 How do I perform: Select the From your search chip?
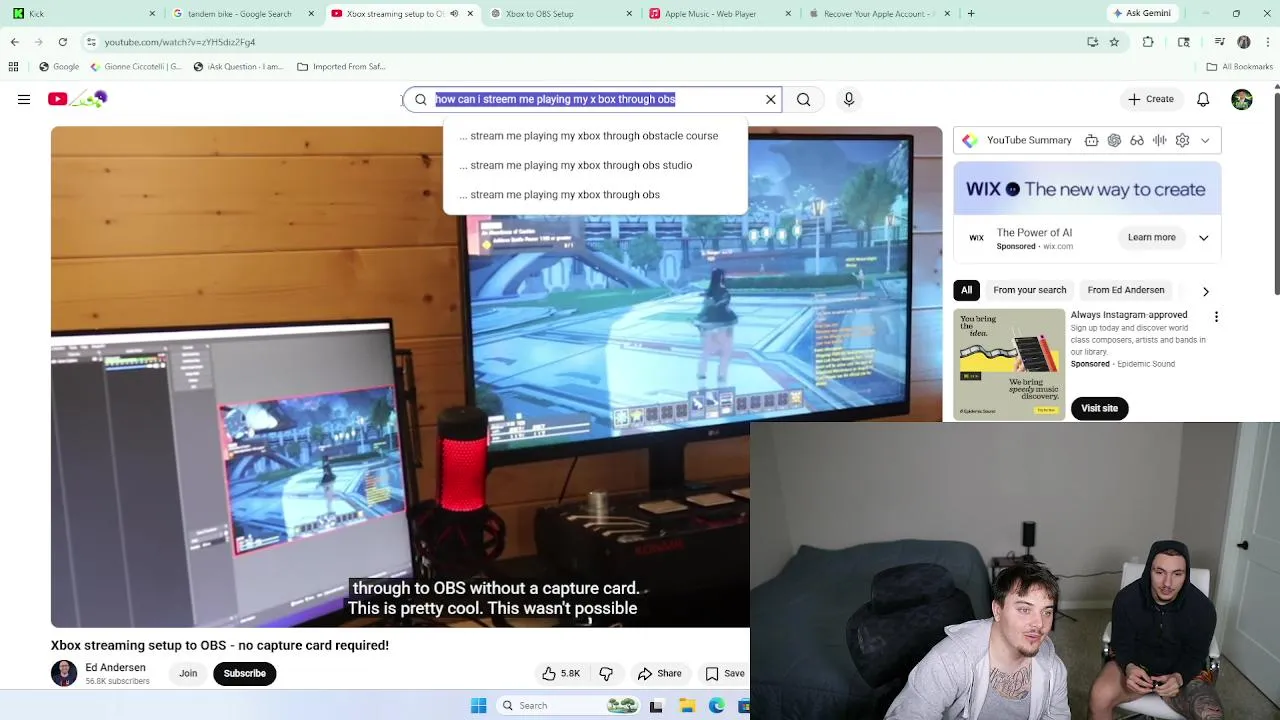point(1029,290)
